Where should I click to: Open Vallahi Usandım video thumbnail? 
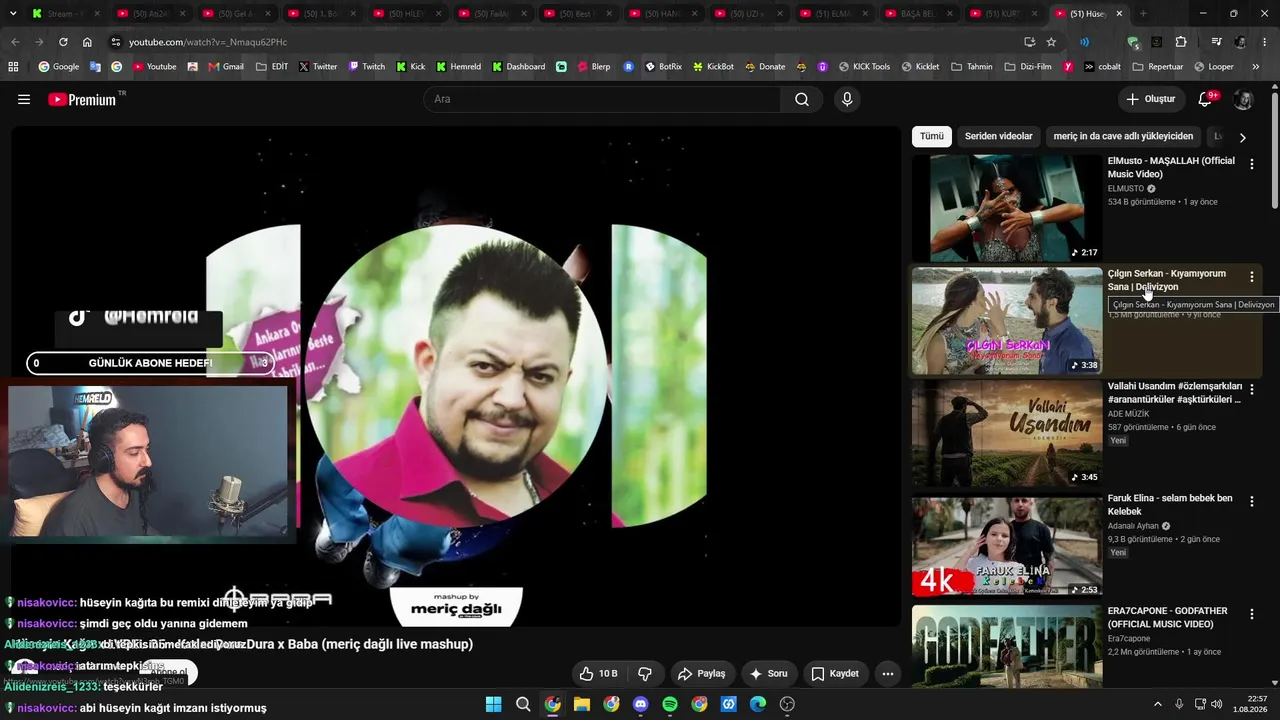coord(1007,433)
